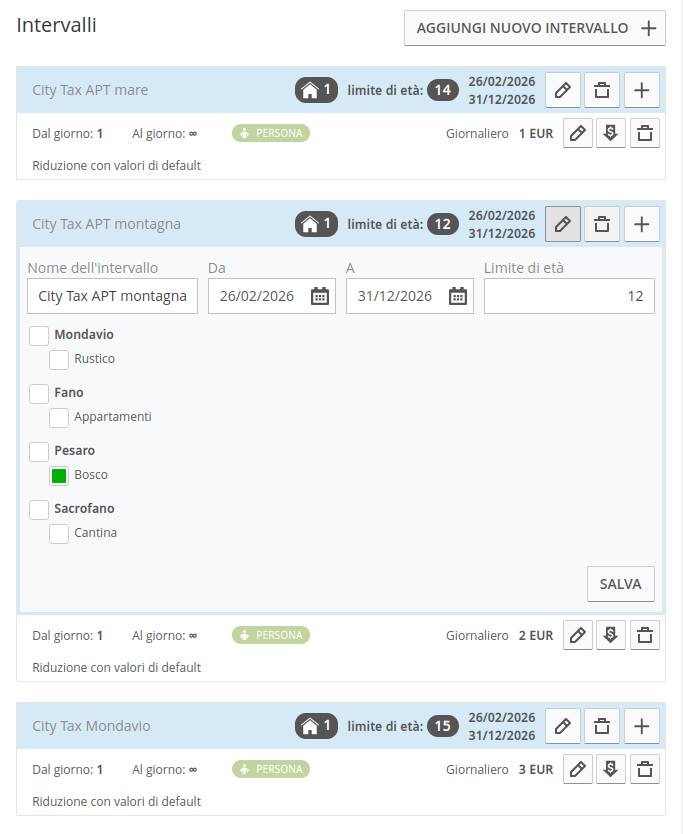Check the Mondavio checkbox
The width and height of the screenshot is (683, 834).
pyautogui.click(x=39, y=335)
